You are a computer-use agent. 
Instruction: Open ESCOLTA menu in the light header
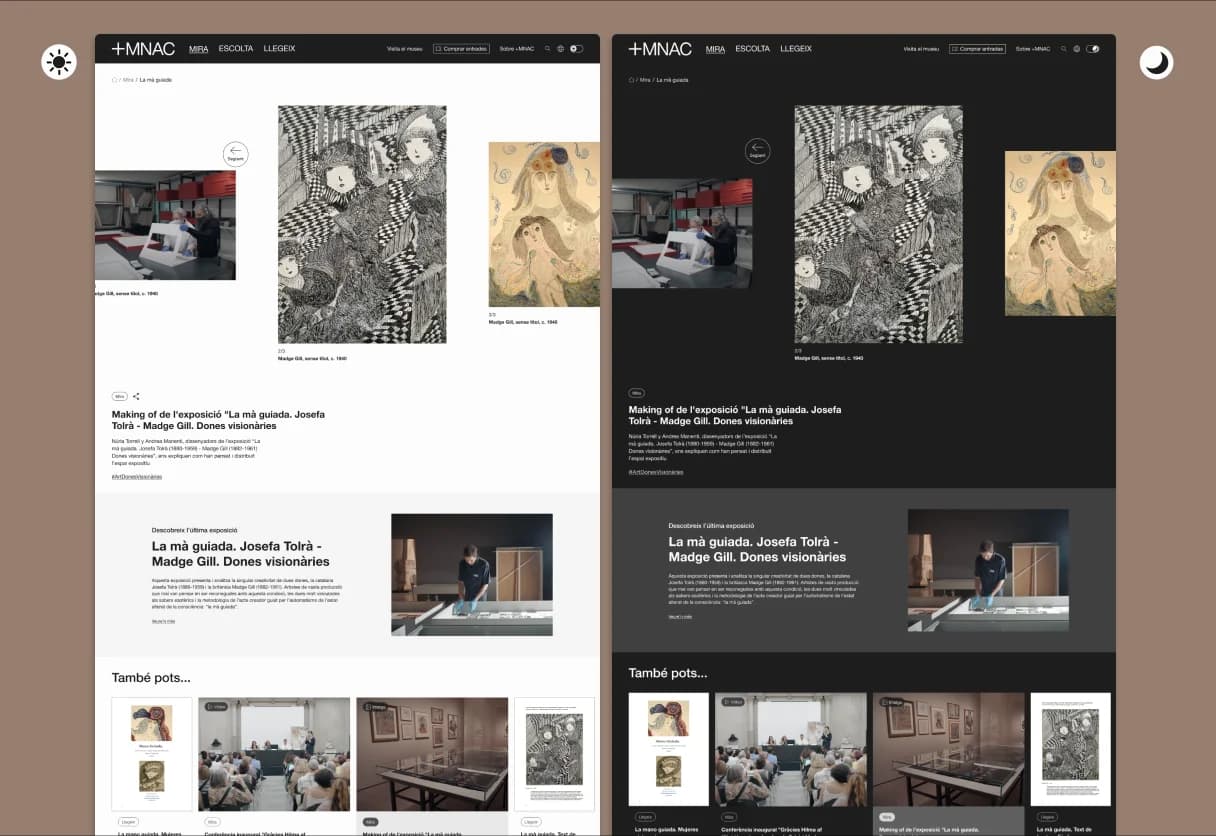(236, 49)
